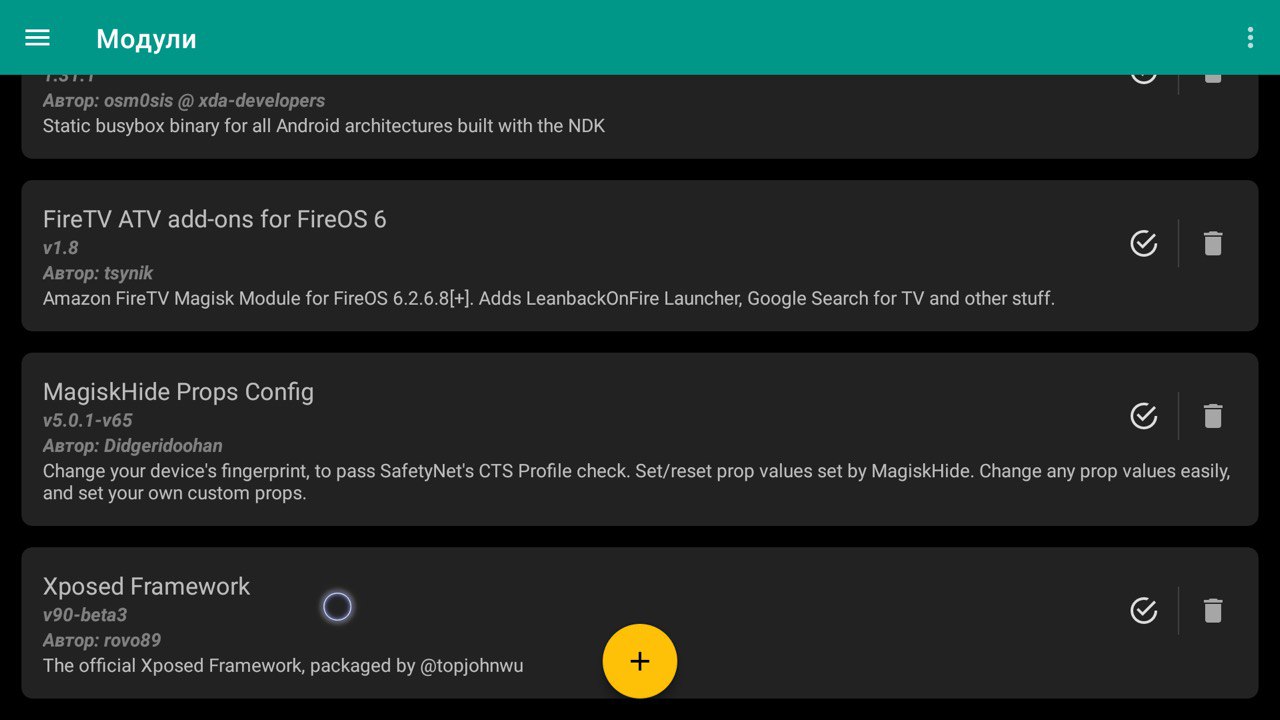Open the hamburger navigation menu
Viewport: 1280px width, 720px height.
tap(37, 38)
